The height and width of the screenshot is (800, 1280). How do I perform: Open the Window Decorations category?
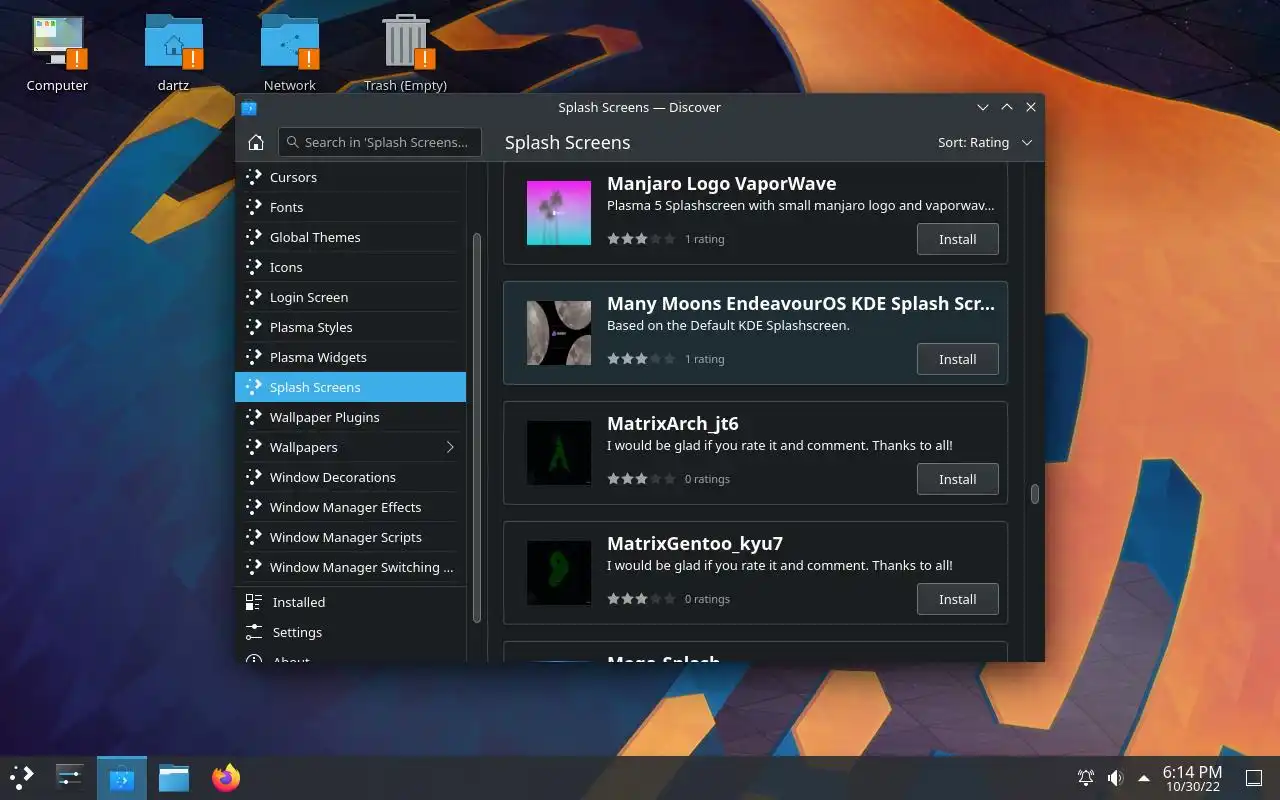point(350,477)
